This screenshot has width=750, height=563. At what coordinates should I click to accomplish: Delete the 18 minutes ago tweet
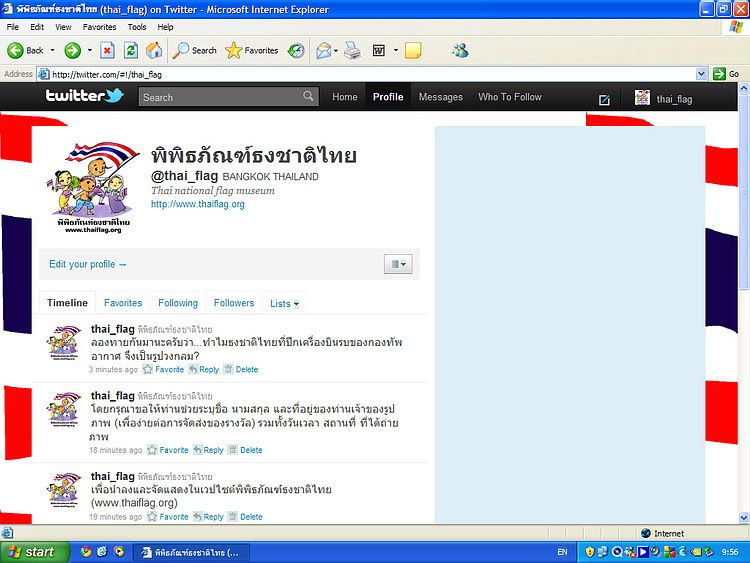pyautogui.click(x=245, y=450)
